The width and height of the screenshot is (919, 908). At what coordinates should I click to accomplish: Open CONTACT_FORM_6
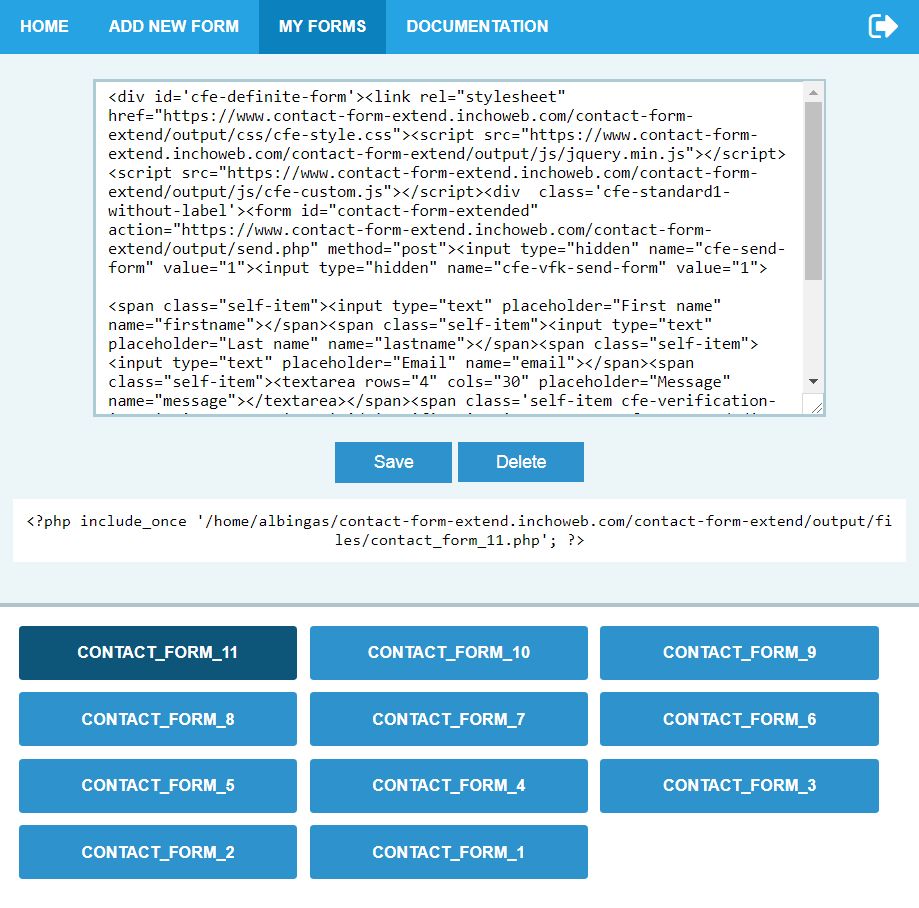pos(739,719)
